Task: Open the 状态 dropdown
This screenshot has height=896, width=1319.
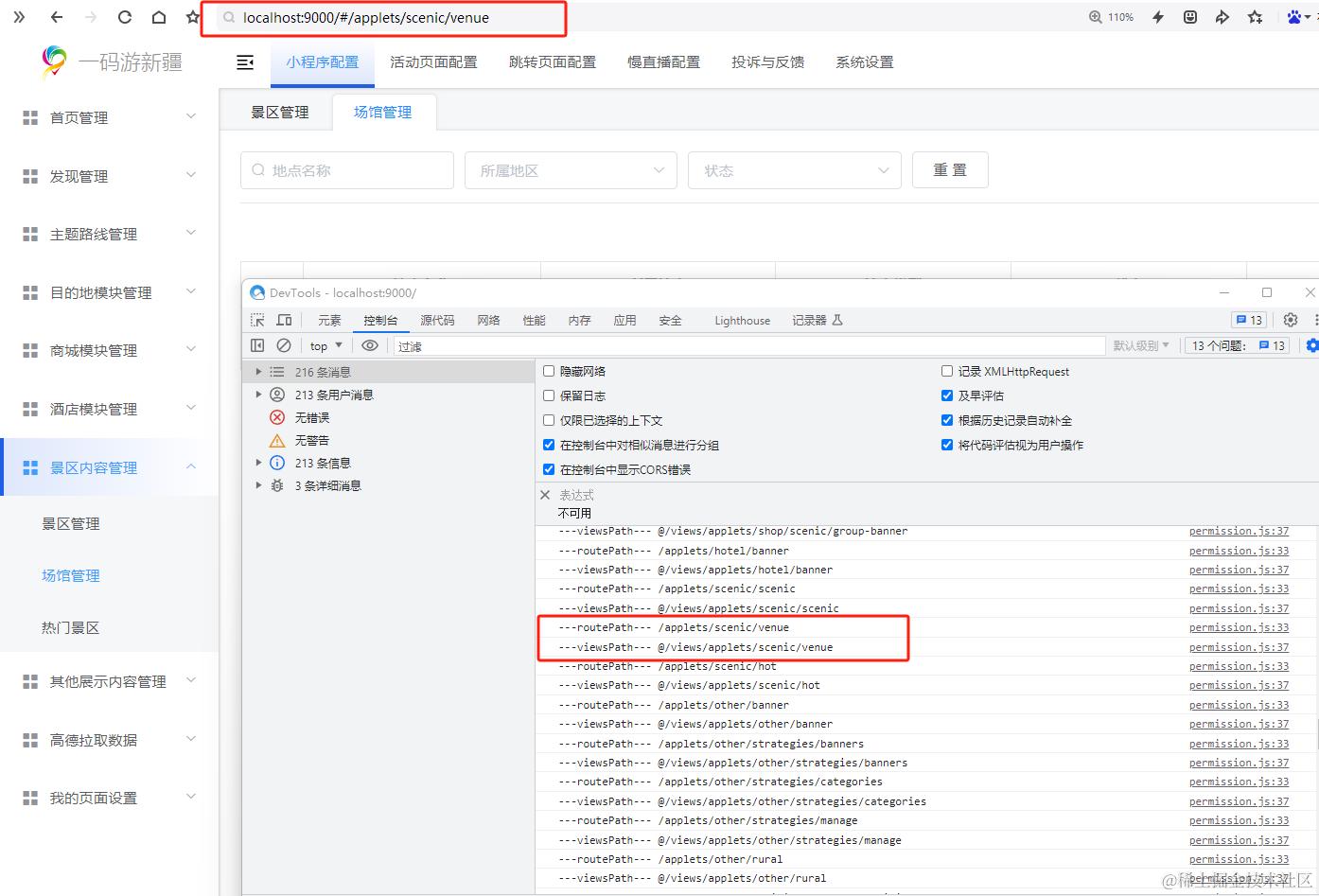Action: pyautogui.click(x=794, y=170)
